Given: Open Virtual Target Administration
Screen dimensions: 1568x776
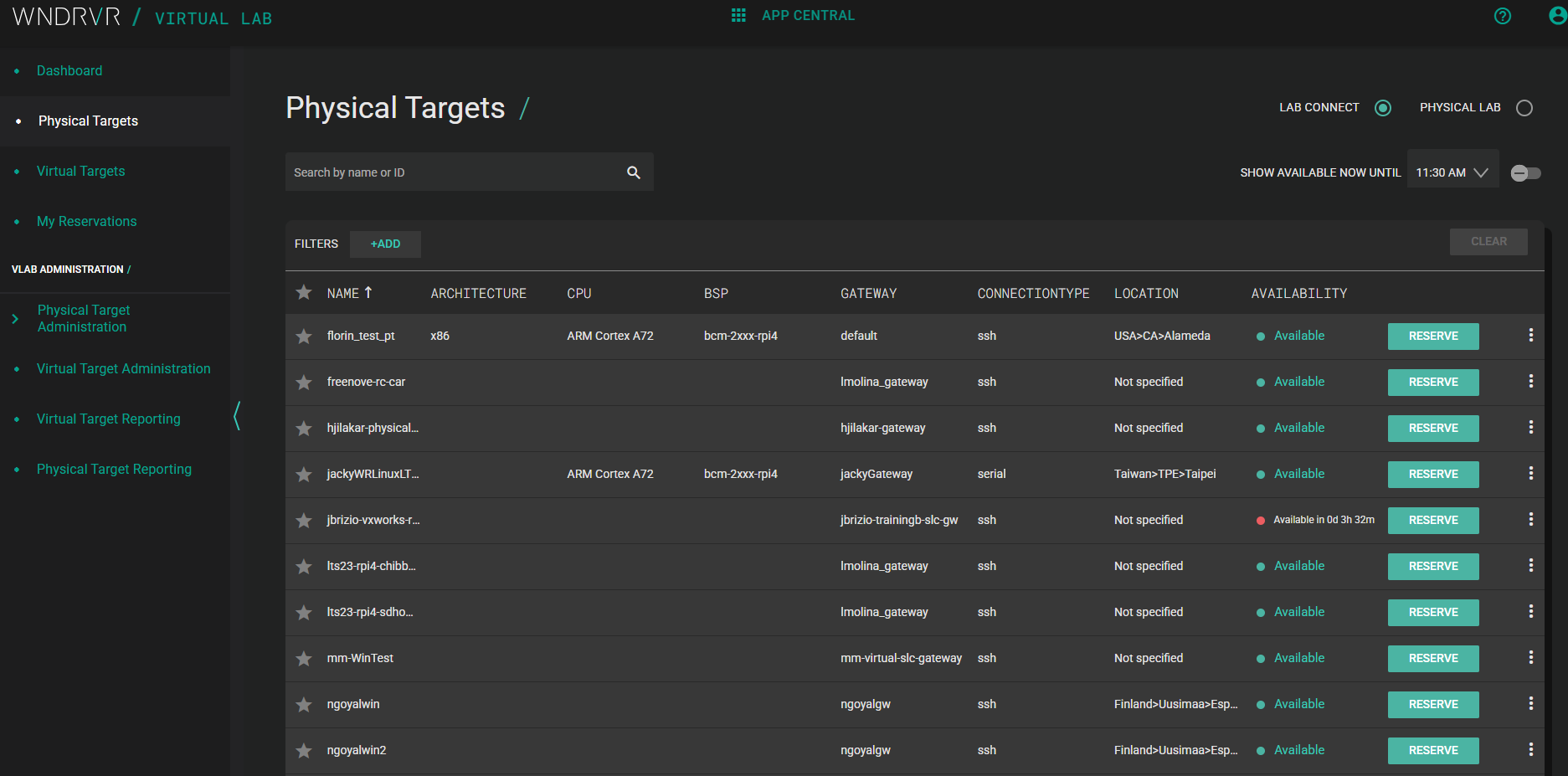Looking at the screenshot, I should coord(123,369).
